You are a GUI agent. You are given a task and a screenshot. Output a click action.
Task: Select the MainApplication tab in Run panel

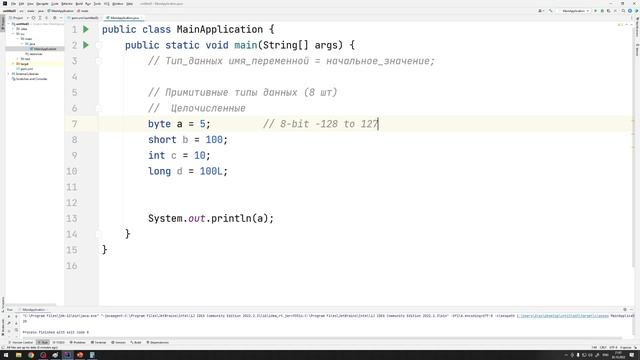tap(33, 309)
